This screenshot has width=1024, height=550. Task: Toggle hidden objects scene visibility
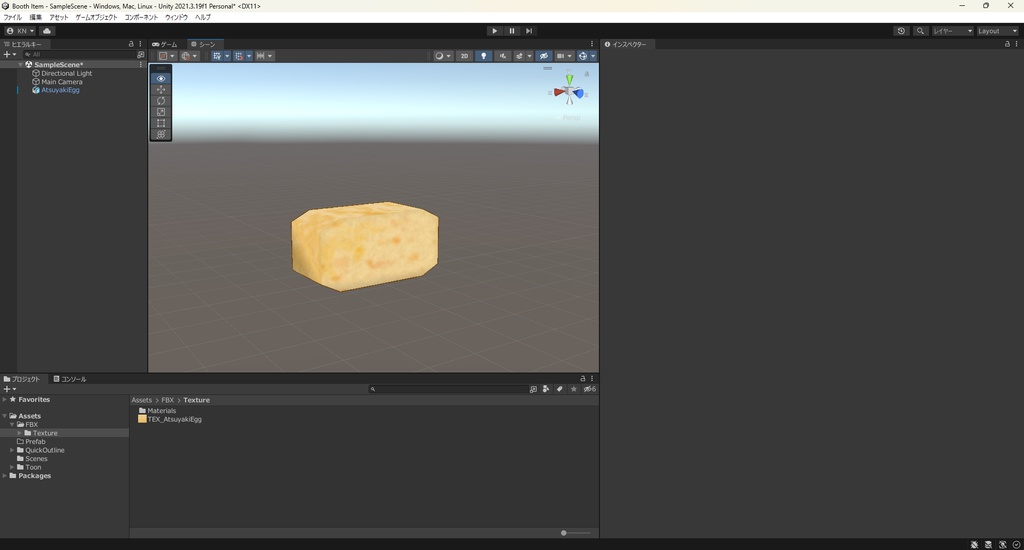tap(543, 56)
